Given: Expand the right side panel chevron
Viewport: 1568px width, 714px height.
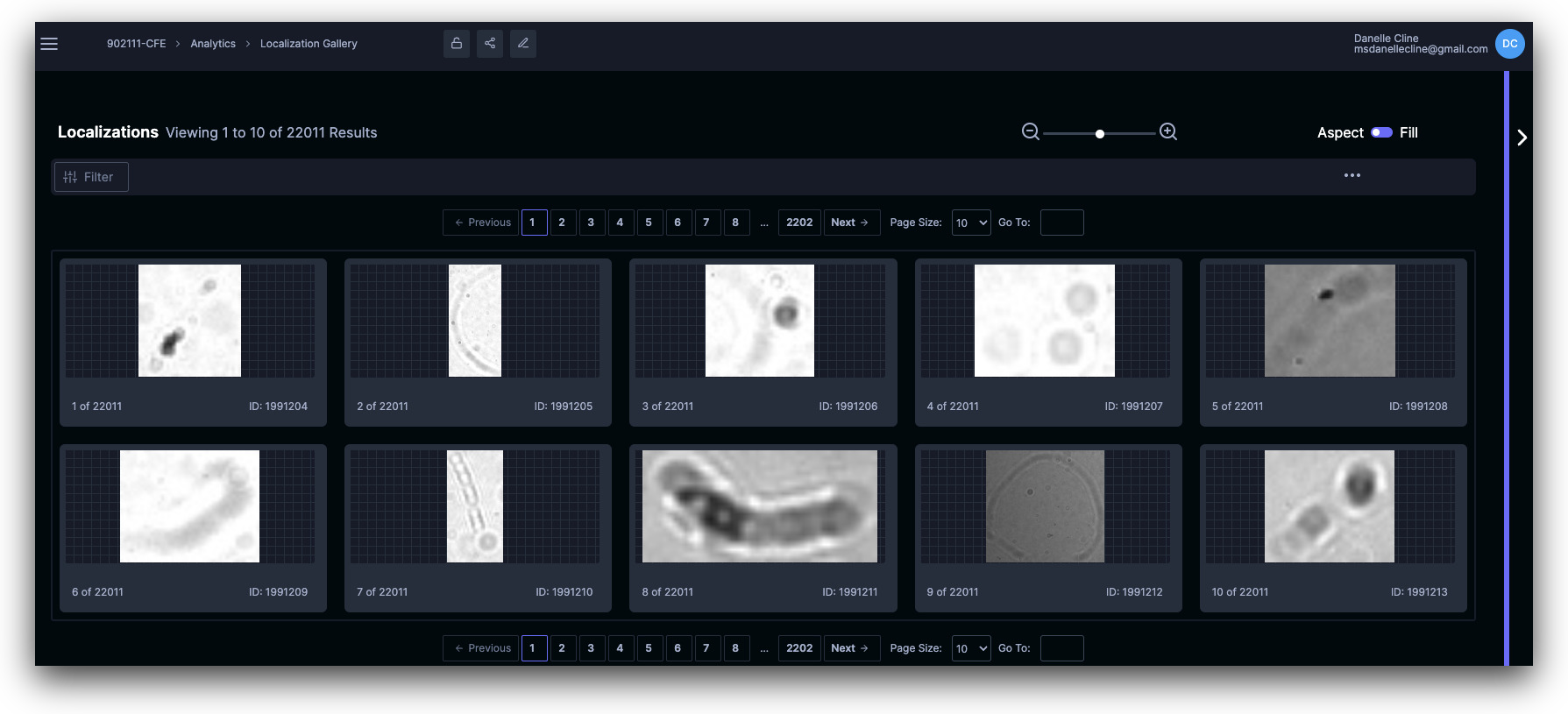Looking at the screenshot, I should [1522, 138].
